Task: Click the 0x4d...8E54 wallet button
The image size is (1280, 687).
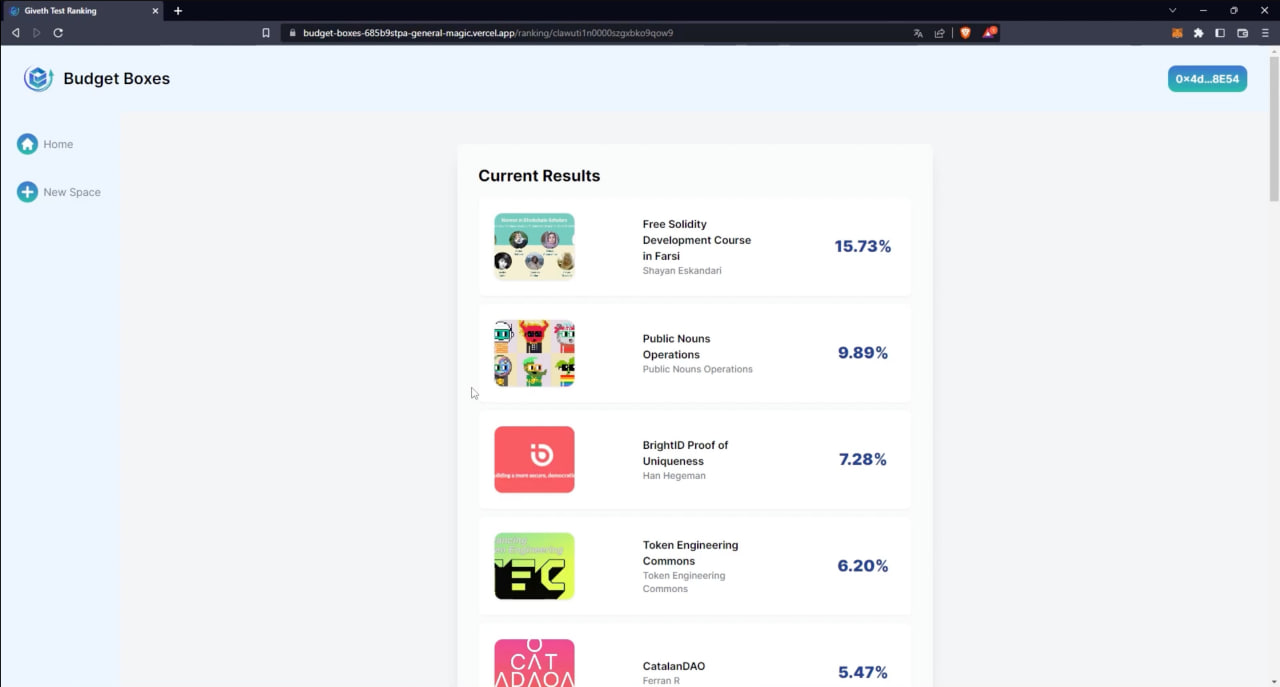Action: click(1207, 79)
